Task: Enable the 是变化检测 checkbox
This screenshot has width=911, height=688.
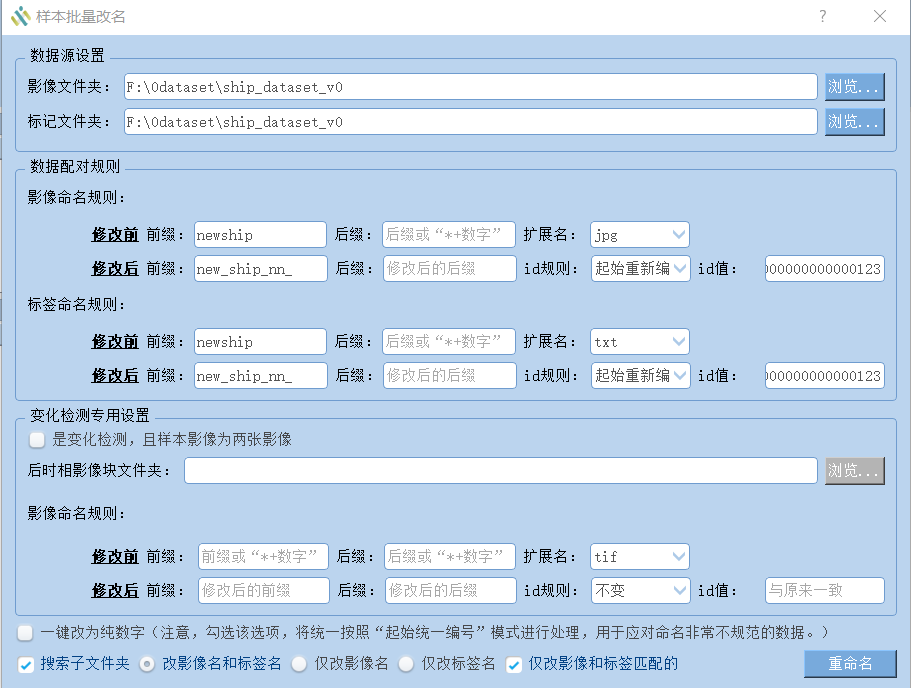Action: tap(36, 439)
